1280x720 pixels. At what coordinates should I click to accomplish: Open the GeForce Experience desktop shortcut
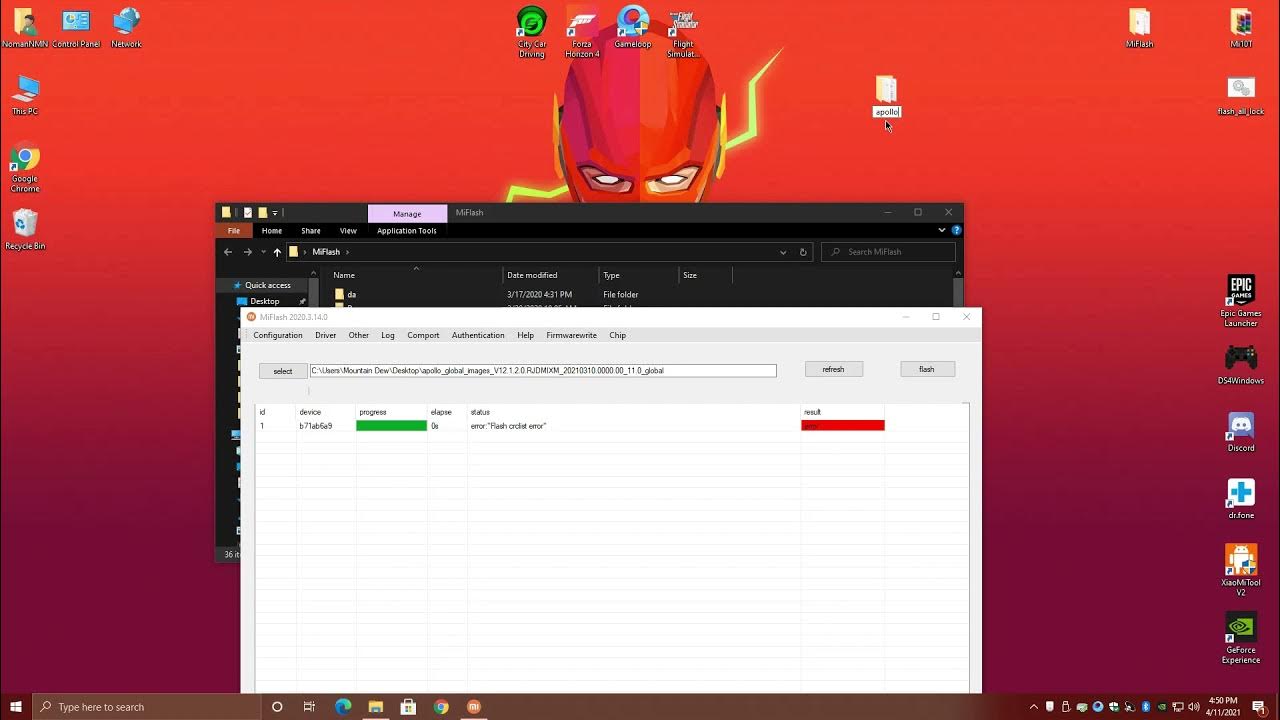pyautogui.click(x=1241, y=638)
